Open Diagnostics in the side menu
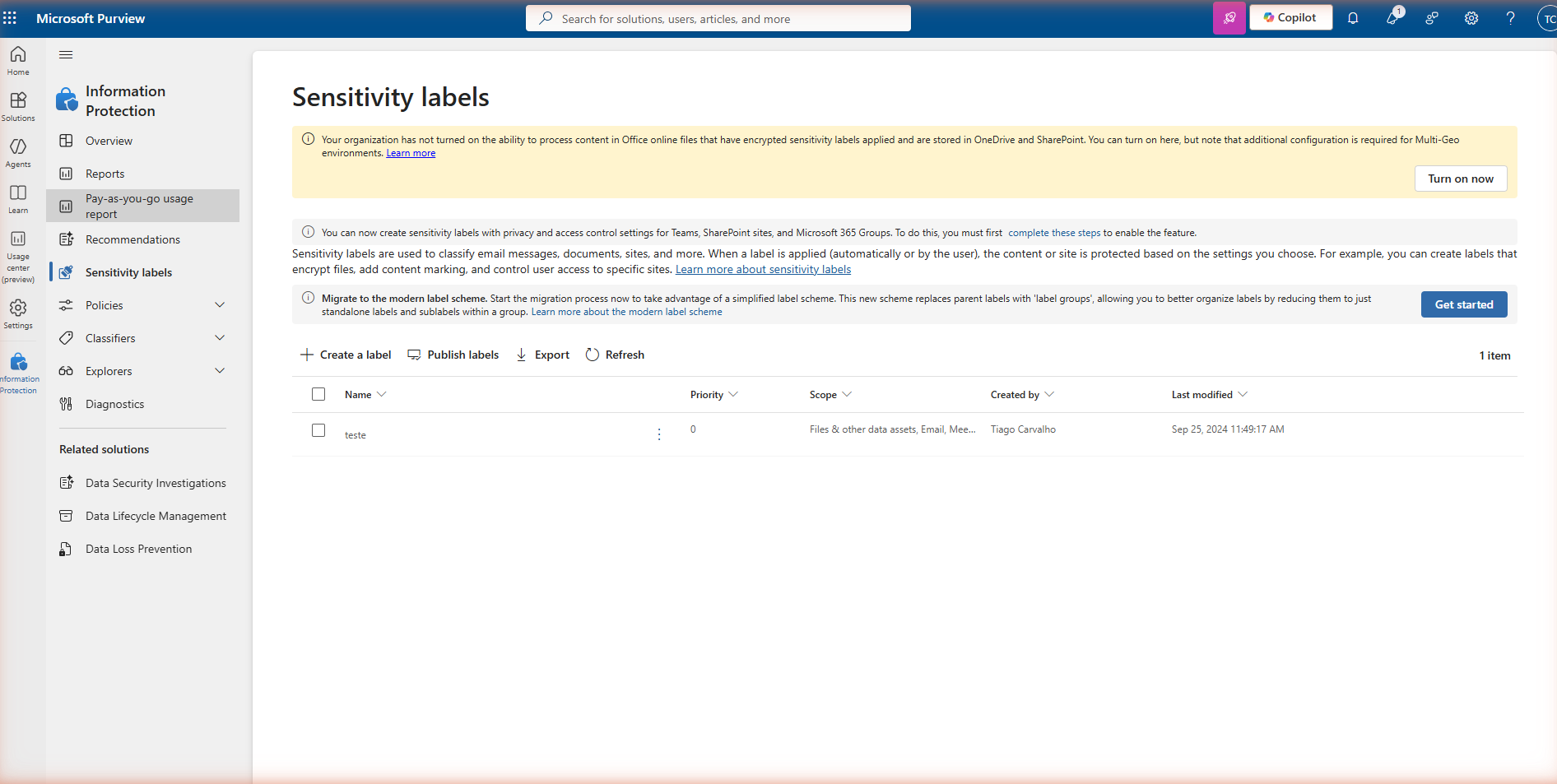 143,404
